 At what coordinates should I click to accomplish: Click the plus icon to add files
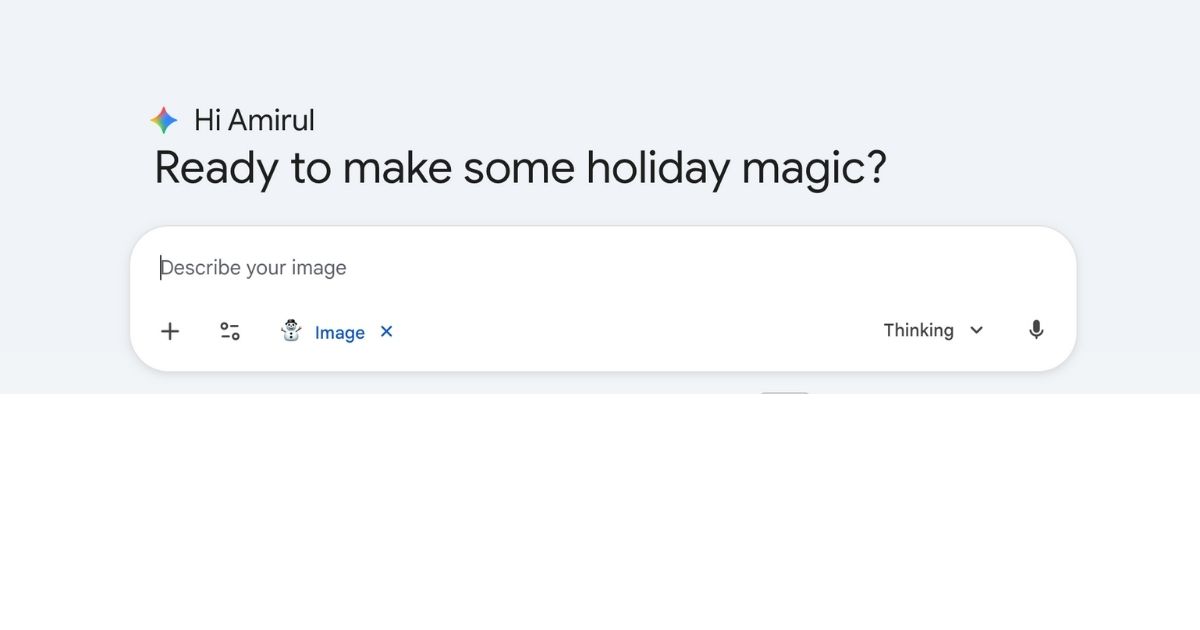[x=170, y=331]
